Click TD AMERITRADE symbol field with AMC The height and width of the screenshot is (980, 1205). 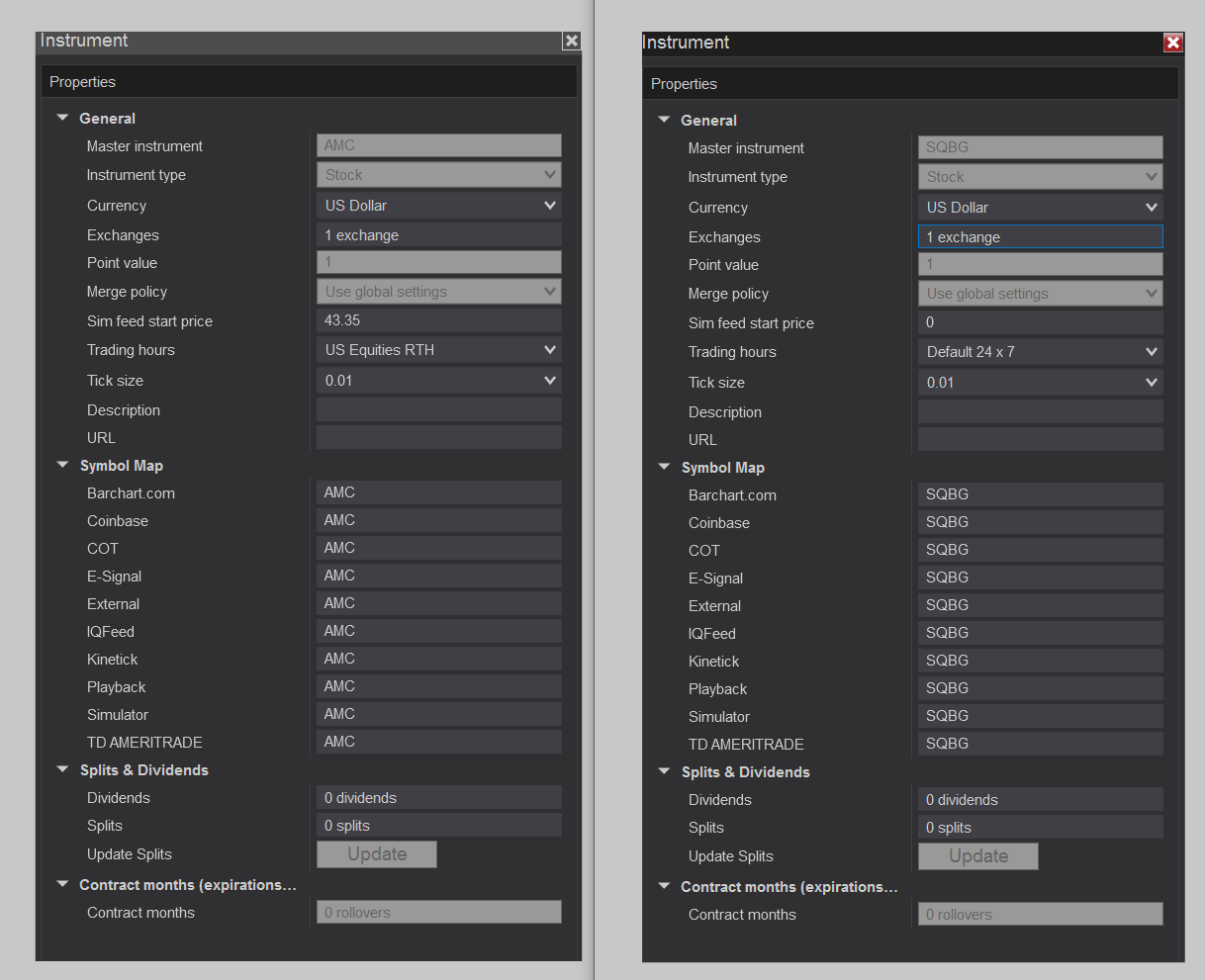[x=439, y=742]
